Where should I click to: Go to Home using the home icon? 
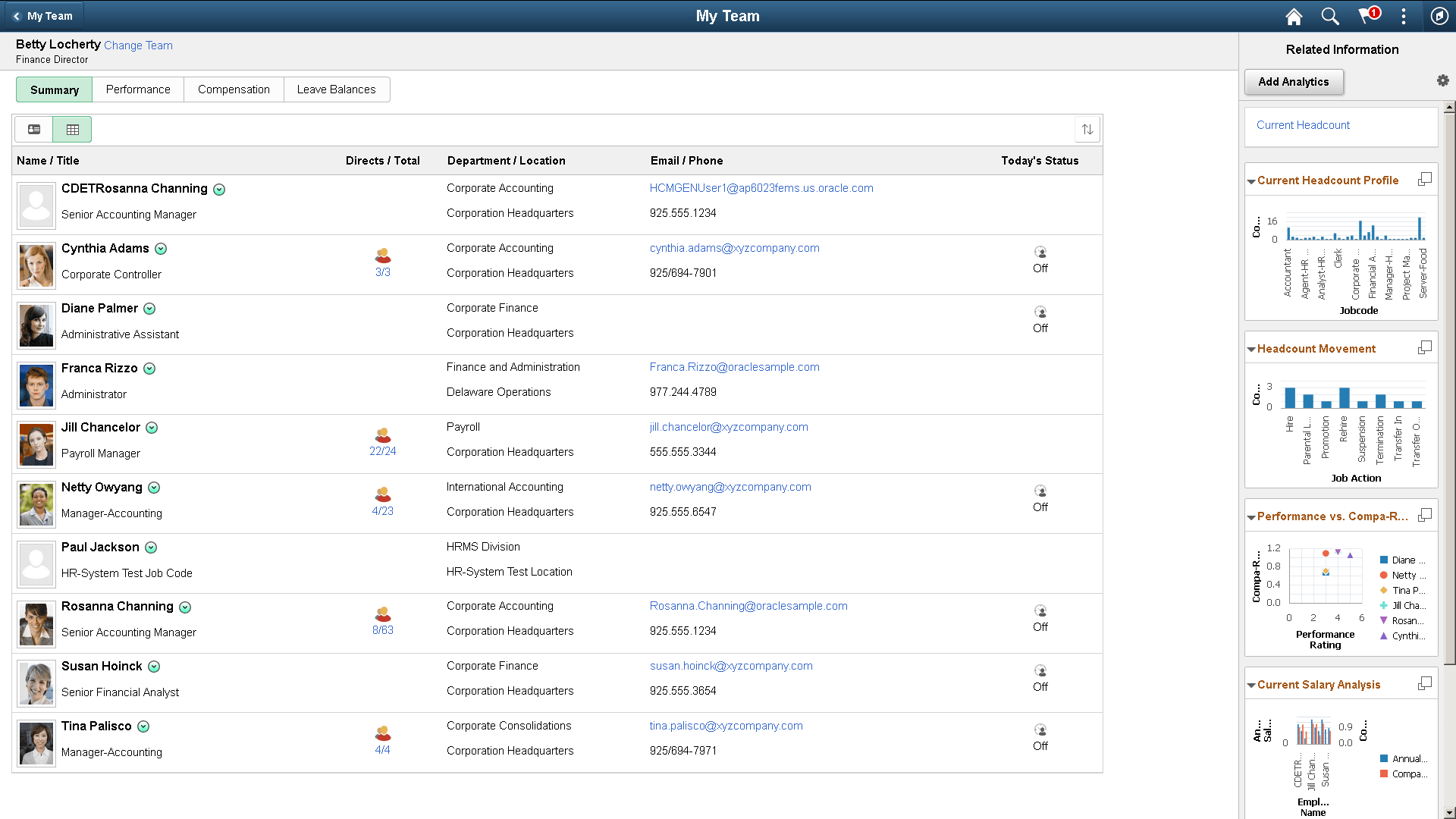[x=1293, y=16]
